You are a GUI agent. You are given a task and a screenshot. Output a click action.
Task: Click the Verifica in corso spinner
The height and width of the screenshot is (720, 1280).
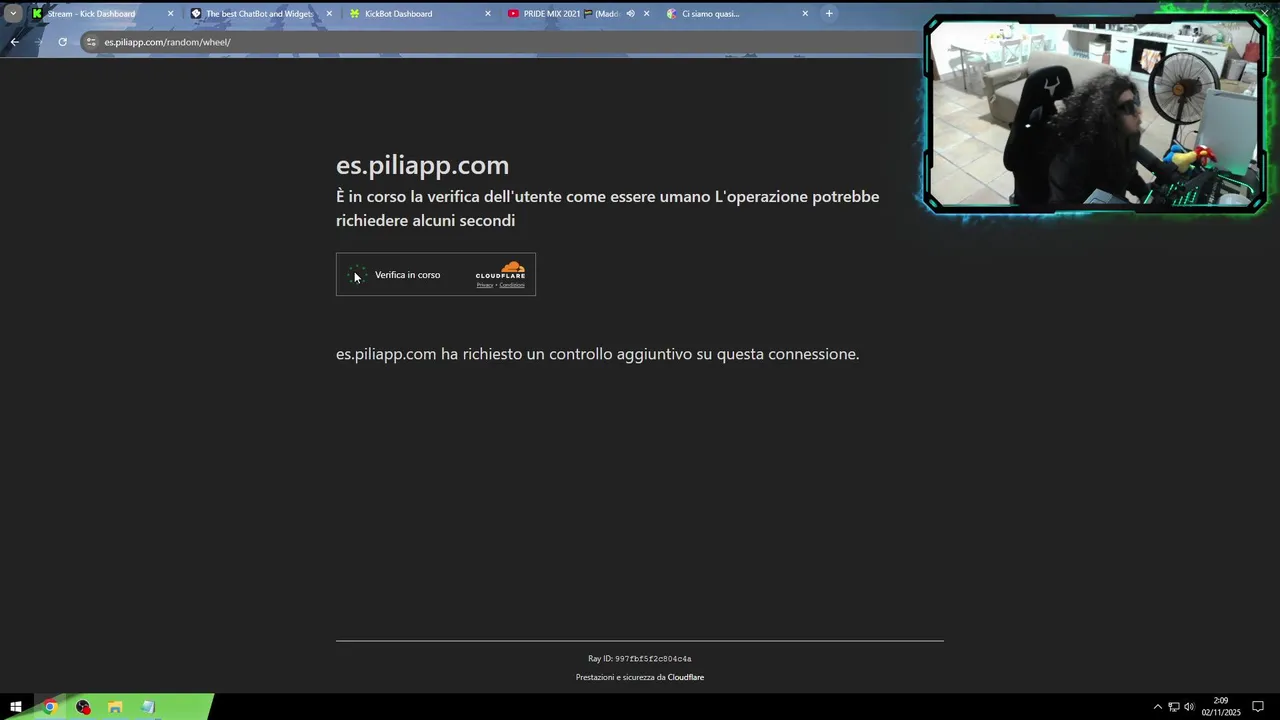pos(357,275)
